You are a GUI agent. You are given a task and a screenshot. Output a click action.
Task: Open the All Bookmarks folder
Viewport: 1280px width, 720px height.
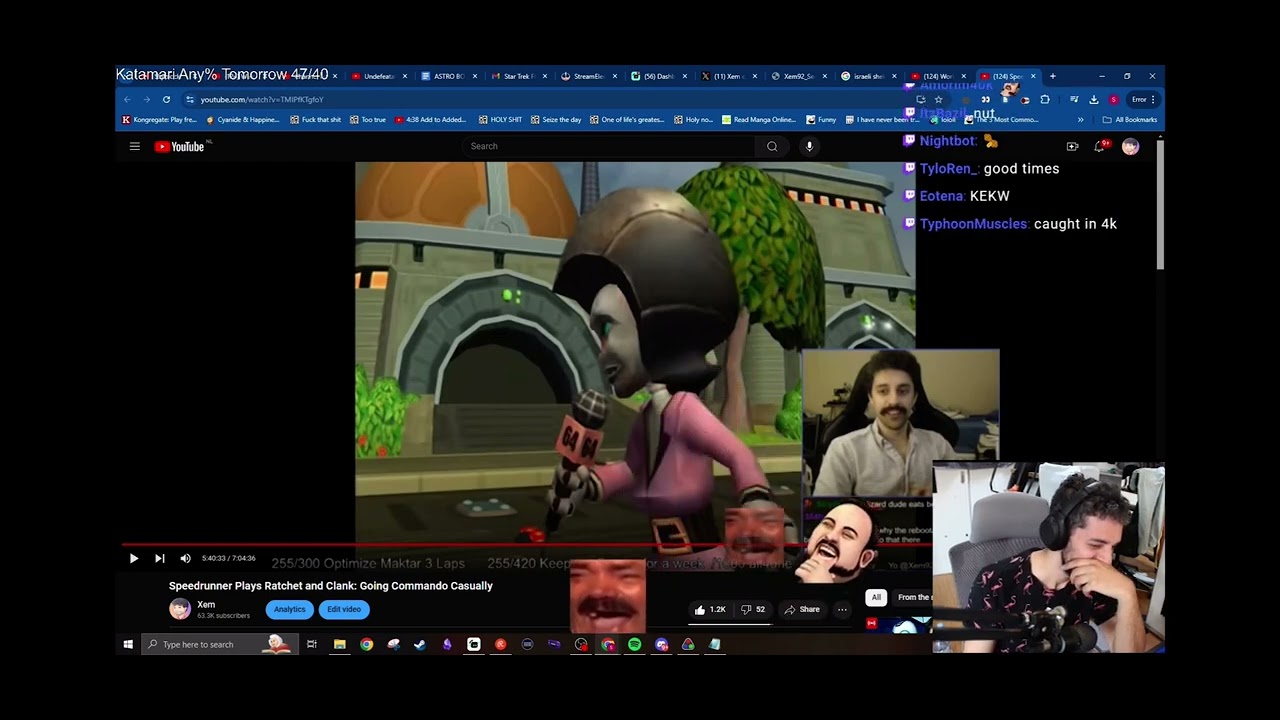coord(1130,119)
